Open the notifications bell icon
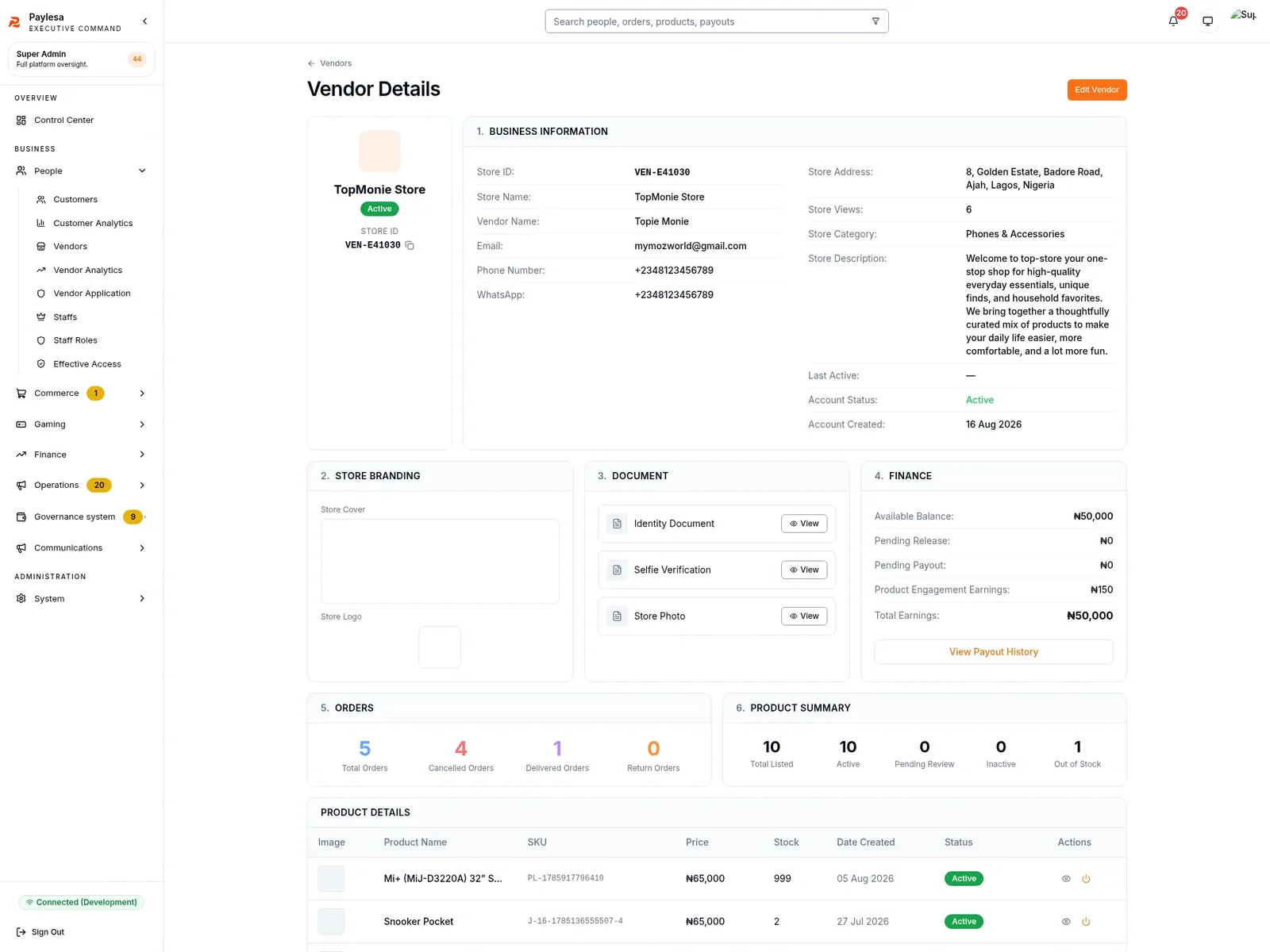Image resolution: width=1270 pixels, height=952 pixels. click(x=1173, y=21)
